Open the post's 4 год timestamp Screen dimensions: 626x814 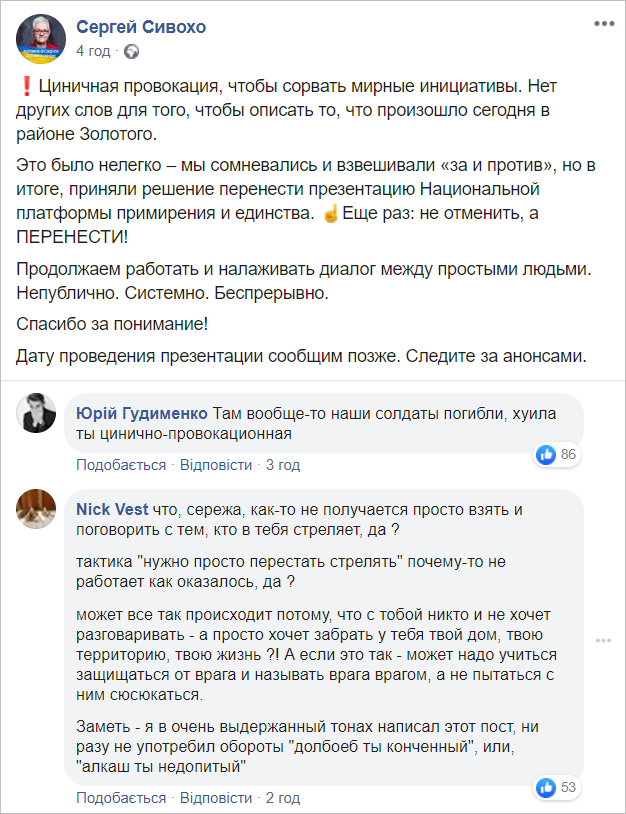click(93, 50)
